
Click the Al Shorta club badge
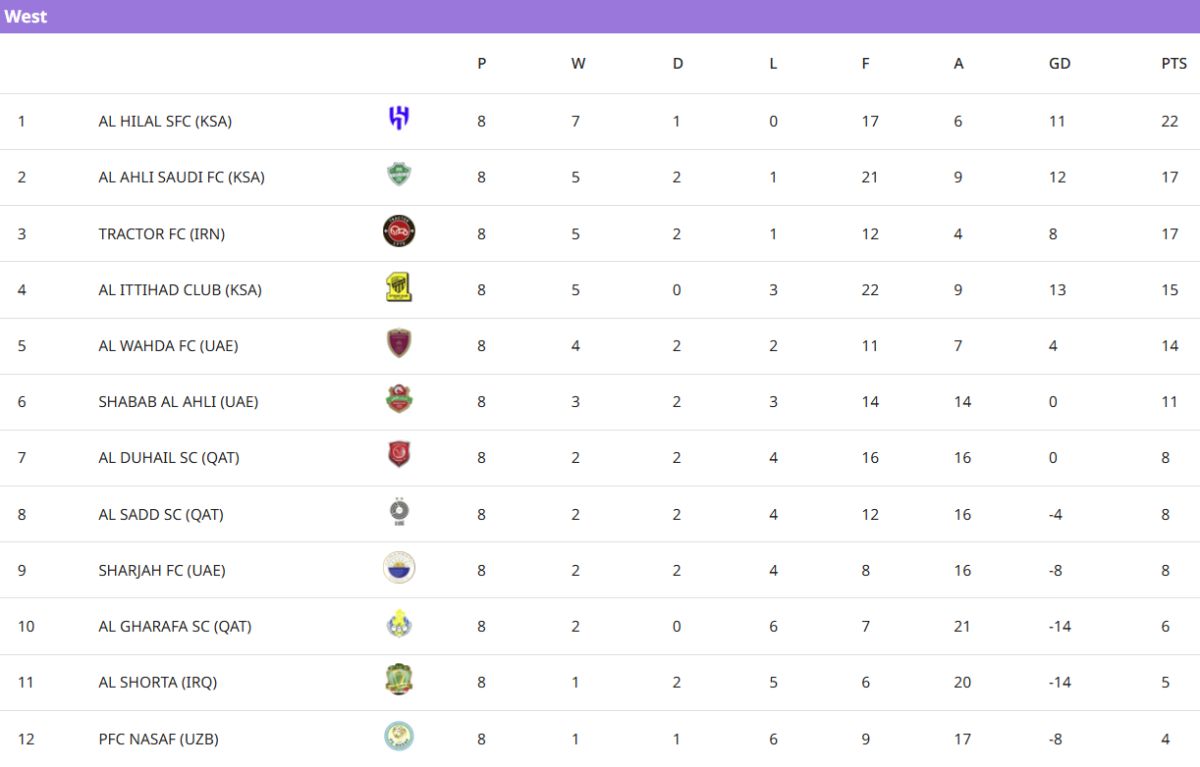click(x=399, y=680)
